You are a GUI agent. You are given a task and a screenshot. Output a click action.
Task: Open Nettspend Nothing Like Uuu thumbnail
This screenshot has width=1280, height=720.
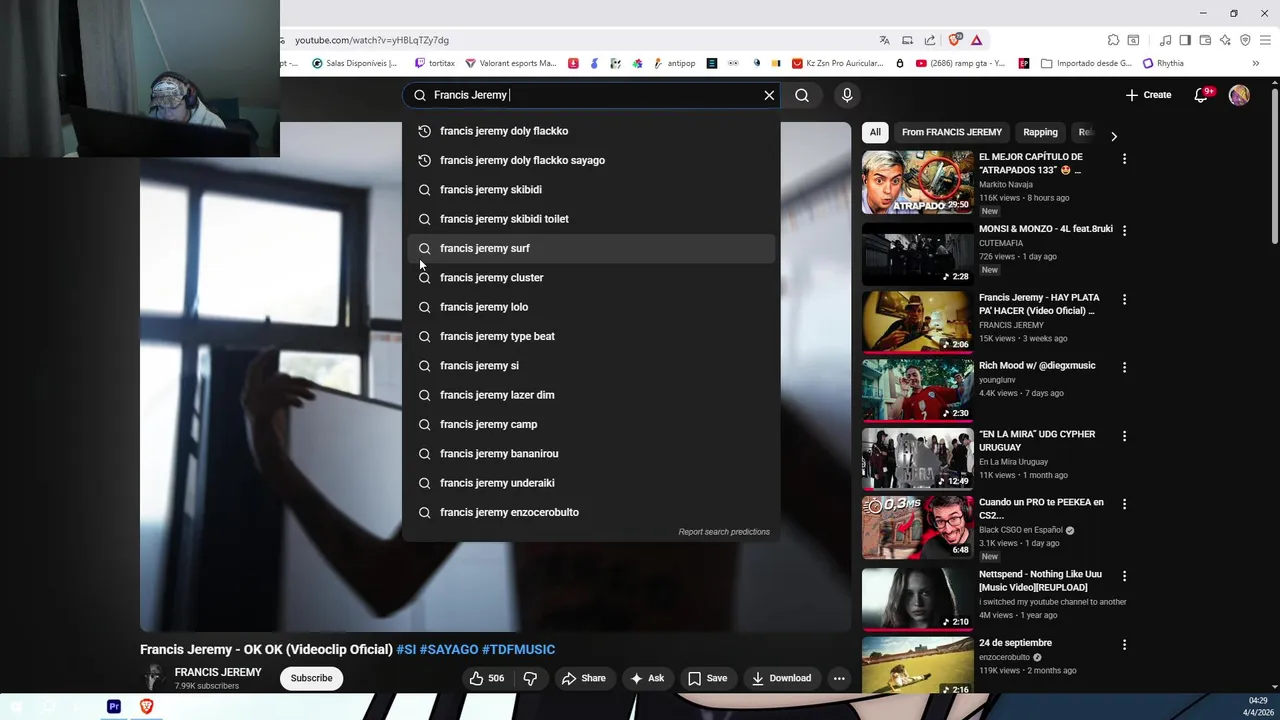[917, 598]
